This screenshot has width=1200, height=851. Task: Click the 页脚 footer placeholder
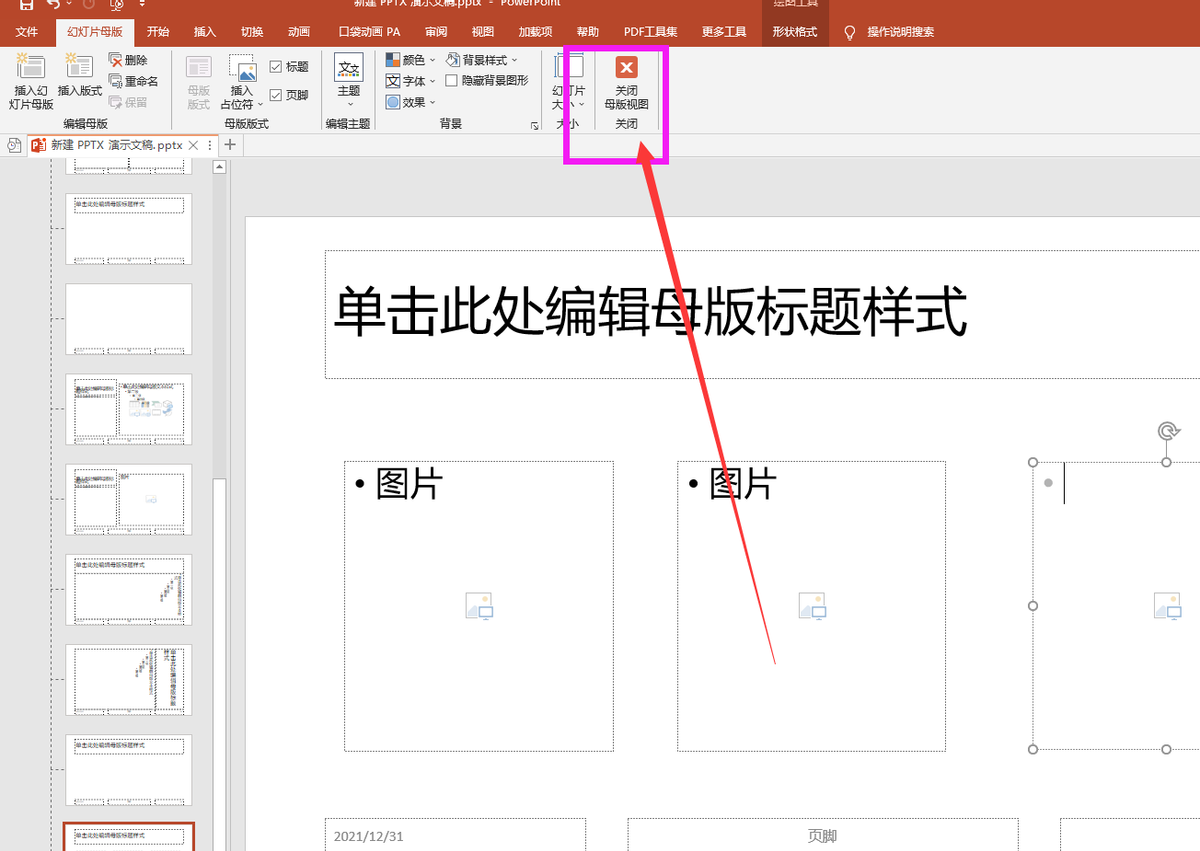(x=823, y=835)
